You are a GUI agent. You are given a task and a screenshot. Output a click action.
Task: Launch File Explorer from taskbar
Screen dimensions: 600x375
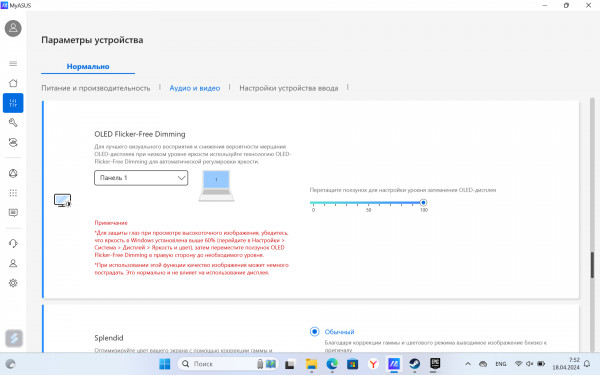pyautogui.click(x=311, y=364)
